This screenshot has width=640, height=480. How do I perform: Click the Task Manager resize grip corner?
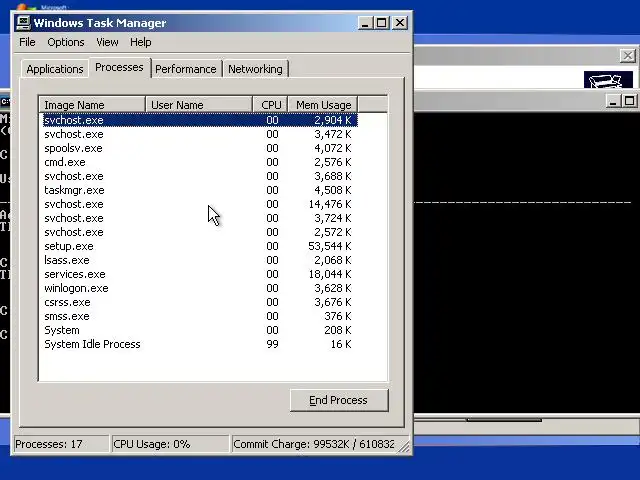tap(404, 447)
